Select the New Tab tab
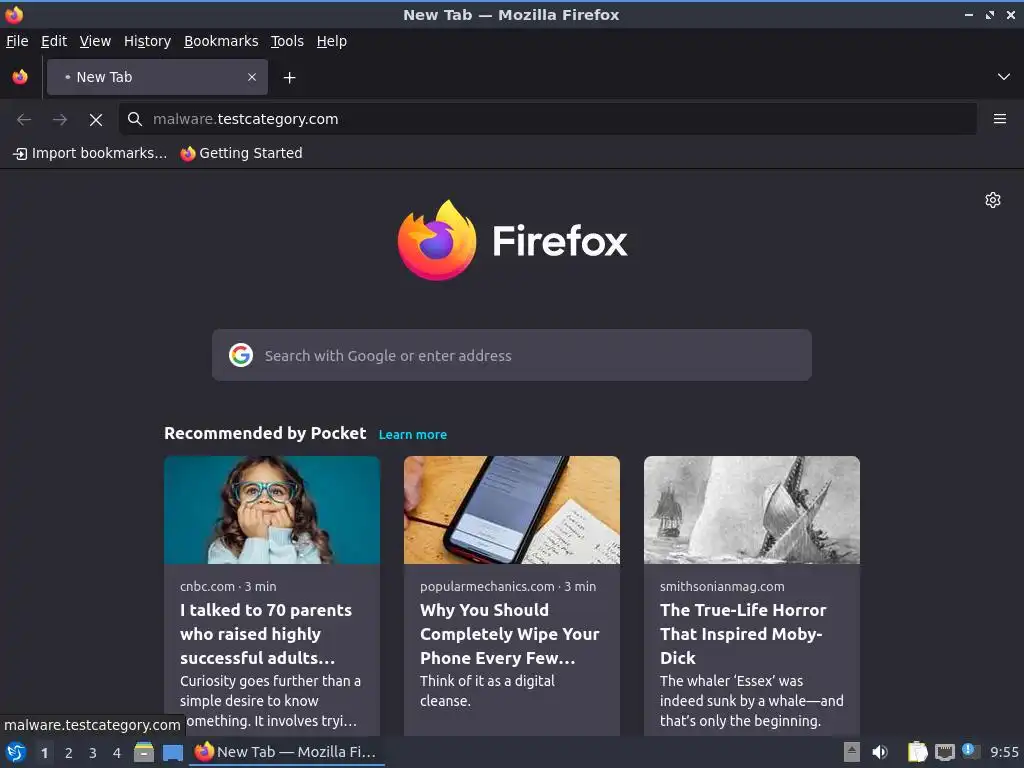Image resolution: width=1024 pixels, height=768 pixels. (x=157, y=77)
